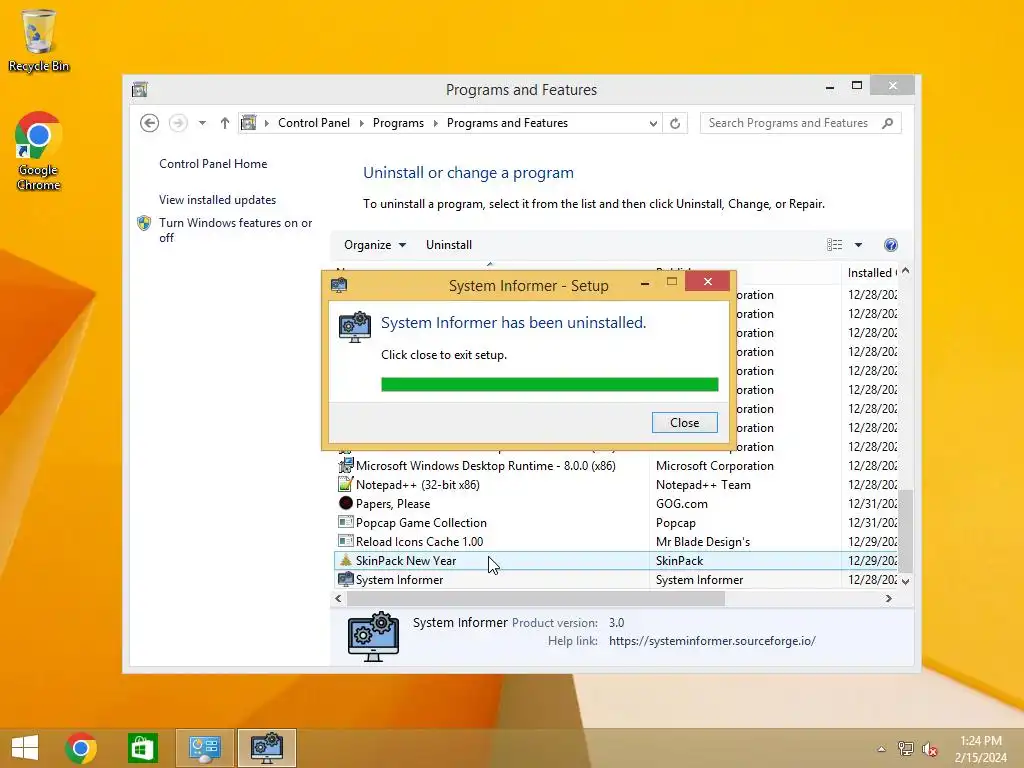
Task: Click the Popcap Game Collection icon
Action: tap(345, 522)
